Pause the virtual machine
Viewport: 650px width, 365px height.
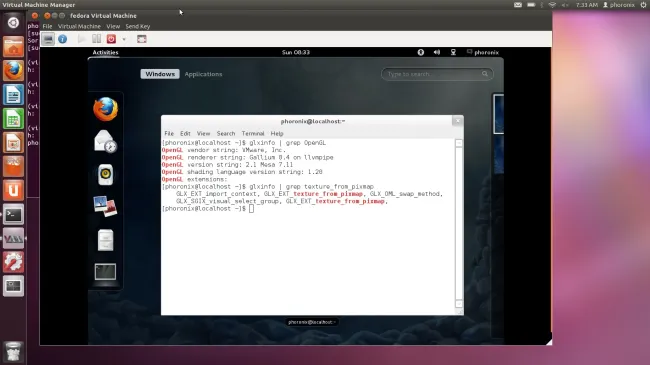[97, 39]
